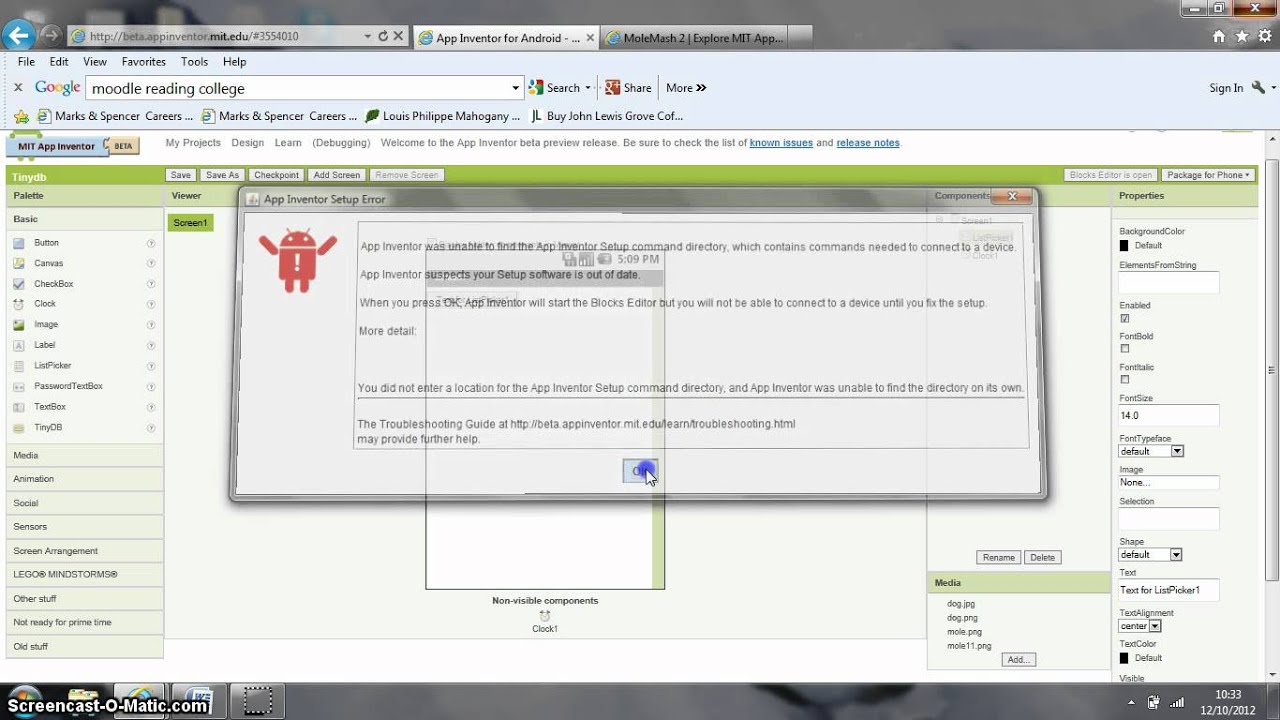Enable the FontBold property checkbox
This screenshot has width=1280, height=720.
click(x=1125, y=349)
